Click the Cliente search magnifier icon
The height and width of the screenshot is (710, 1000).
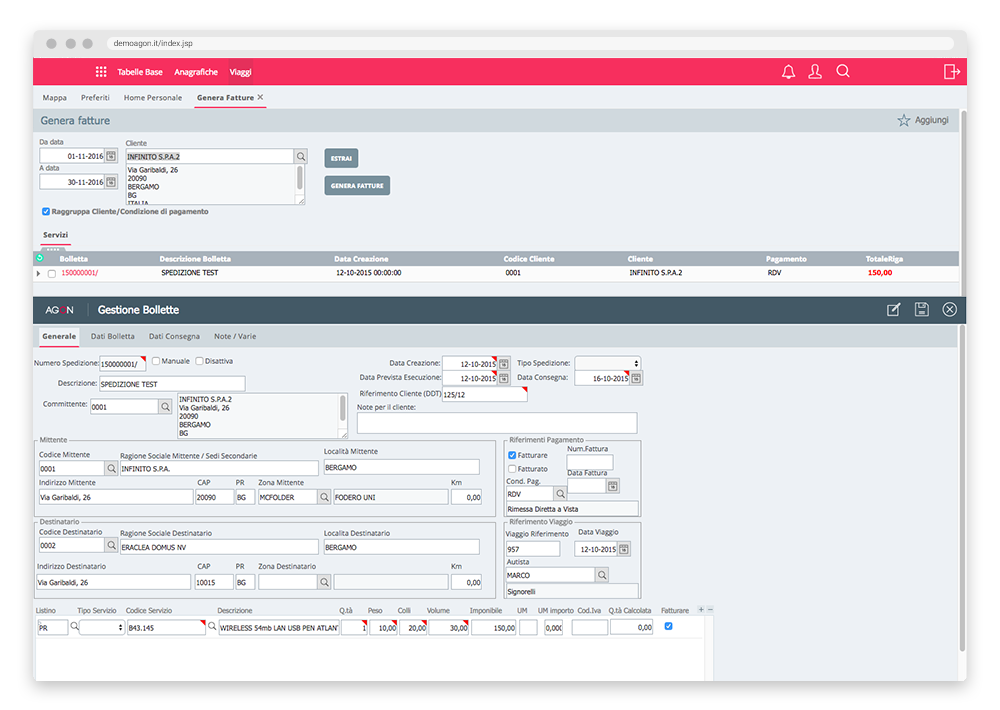click(301, 156)
